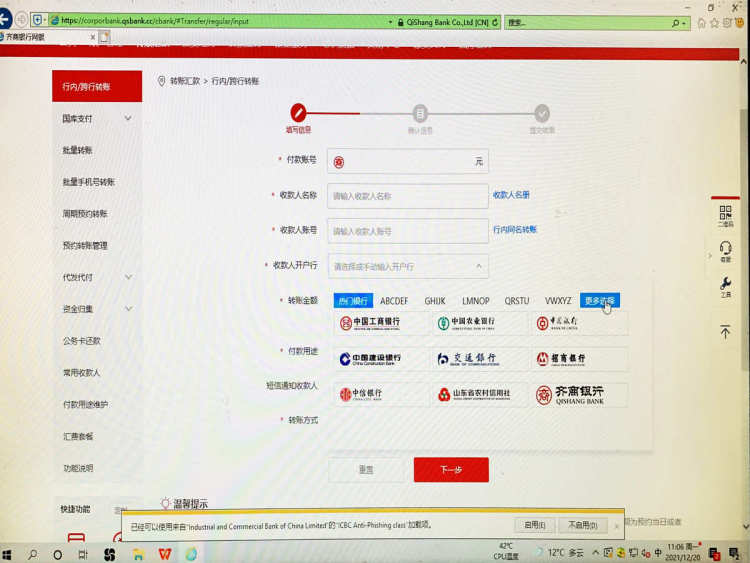750x563 pixels.
Task: Click the 重置 reset button
Action: pos(366,470)
